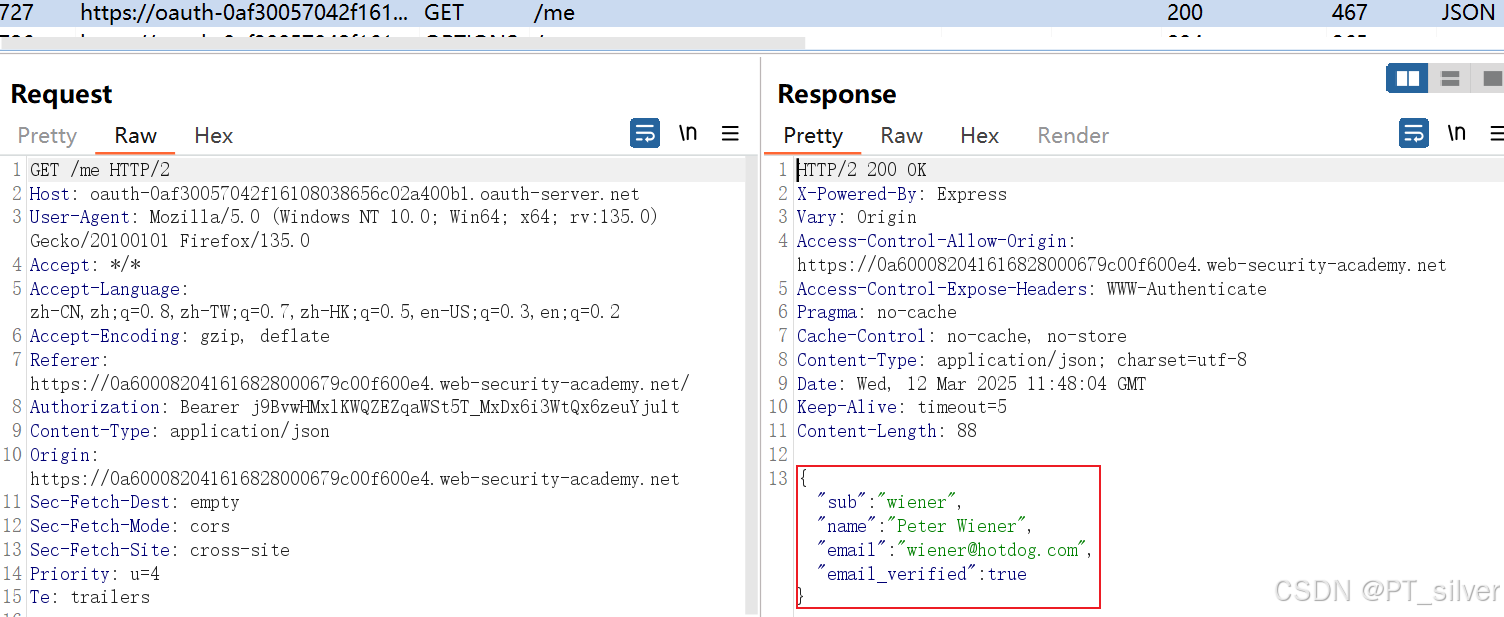Click the 'Sec-Fetch-Site: cross-site' header line
Image resolution: width=1504 pixels, height=617 pixels.
click(159, 550)
